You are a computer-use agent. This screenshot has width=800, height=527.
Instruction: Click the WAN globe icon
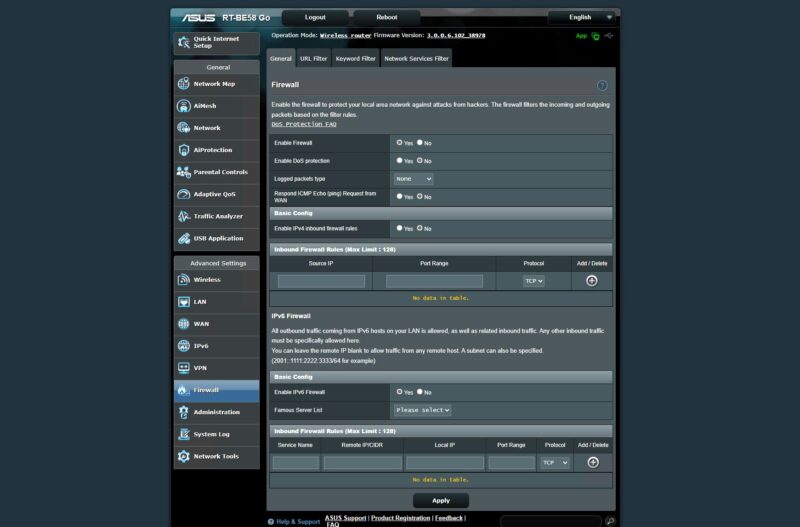(x=184, y=324)
